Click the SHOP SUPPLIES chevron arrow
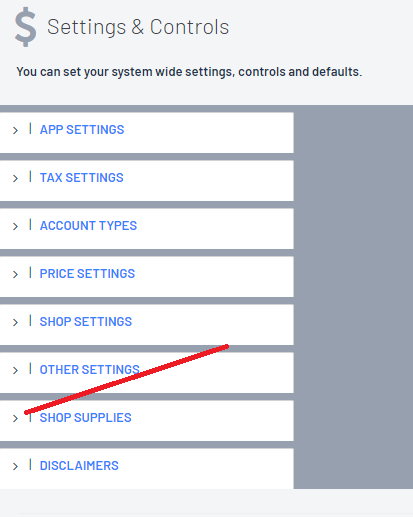 [x=15, y=418]
